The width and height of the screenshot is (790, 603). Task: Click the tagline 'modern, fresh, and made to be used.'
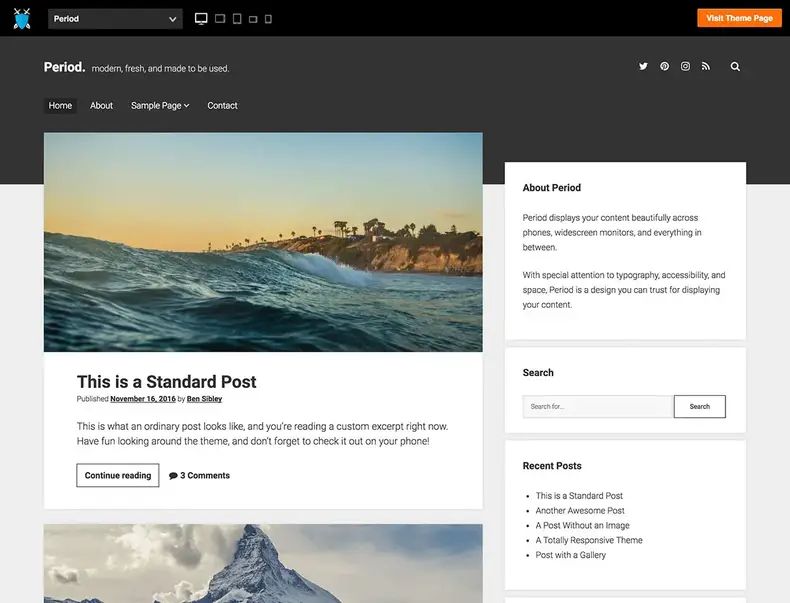click(160, 69)
